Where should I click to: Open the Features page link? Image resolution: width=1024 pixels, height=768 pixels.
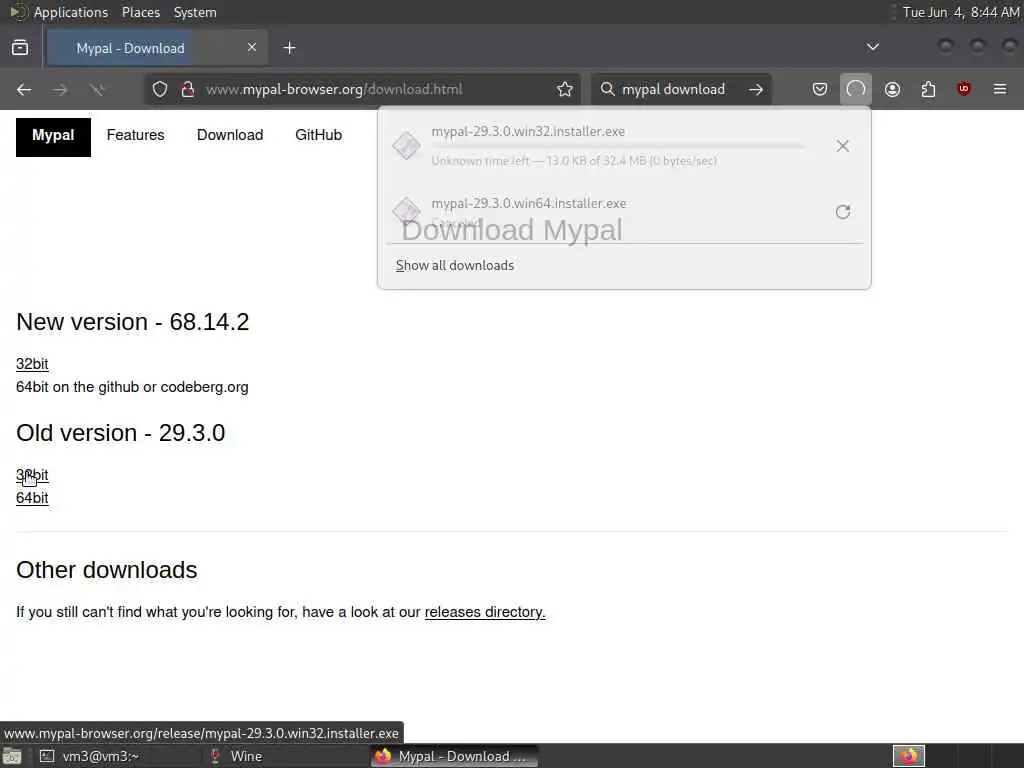(x=135, y=135)
